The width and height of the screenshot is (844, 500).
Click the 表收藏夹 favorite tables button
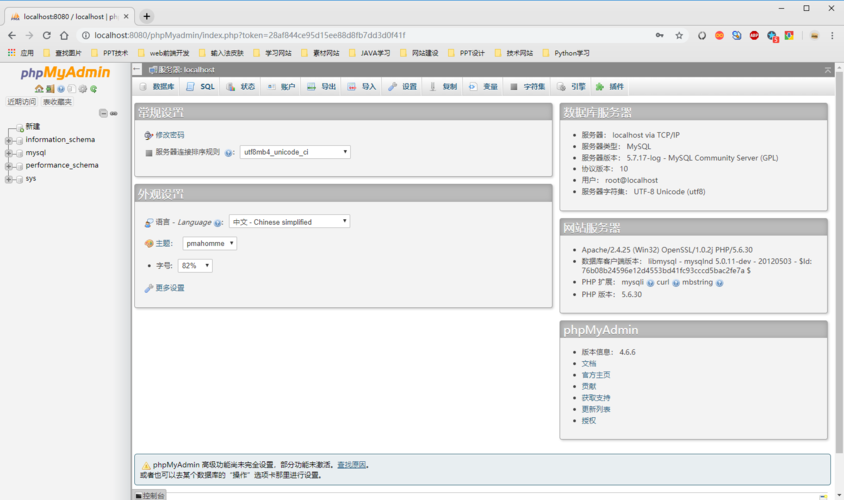click(x=58, y=102)
